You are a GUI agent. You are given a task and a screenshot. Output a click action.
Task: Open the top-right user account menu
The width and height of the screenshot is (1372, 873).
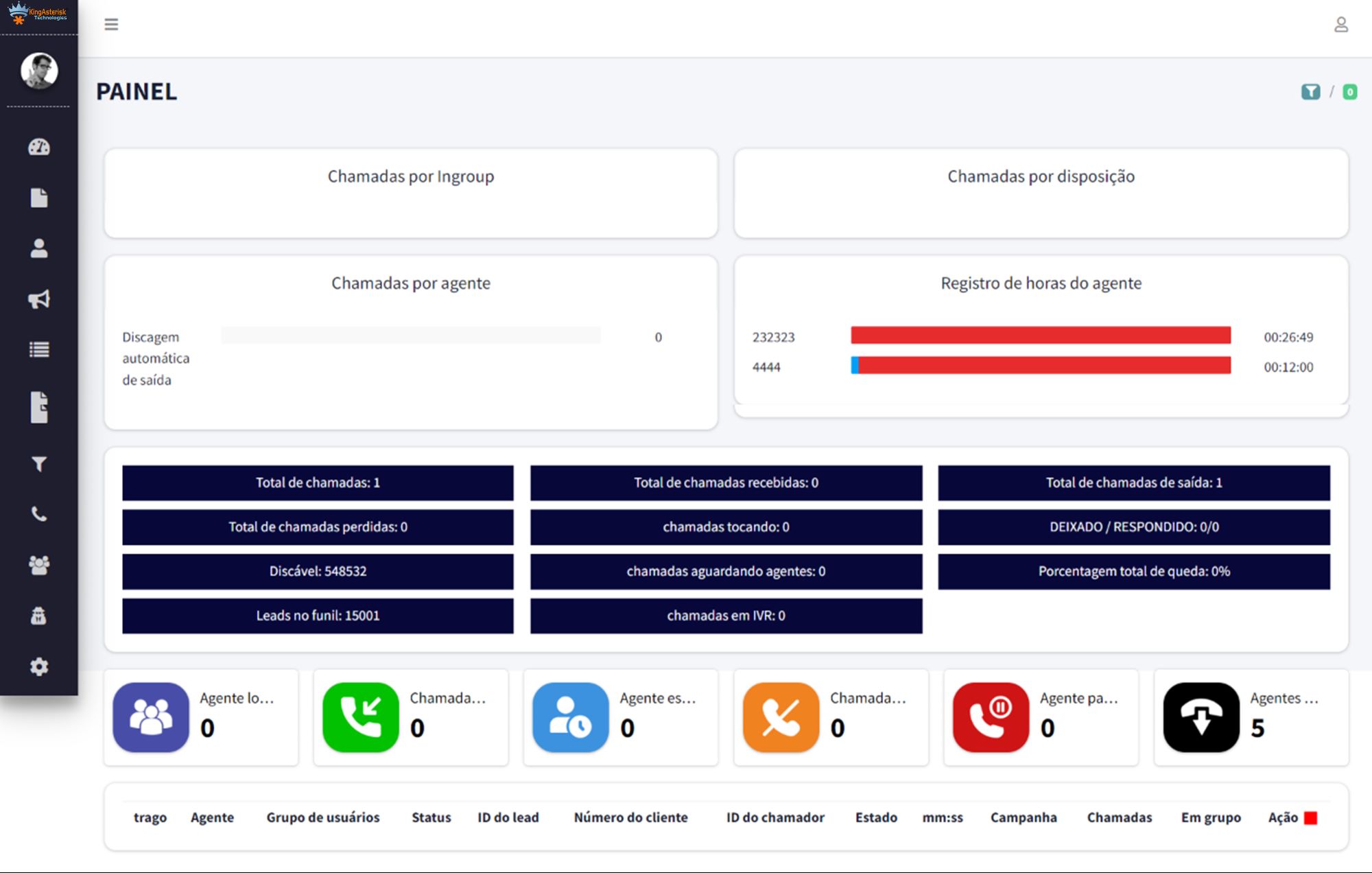(1340, 25)
